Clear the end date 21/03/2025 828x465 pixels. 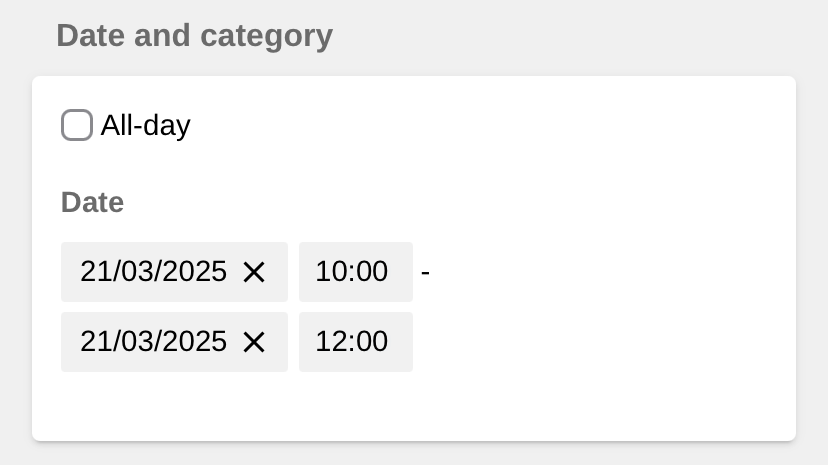click(254, 342)
